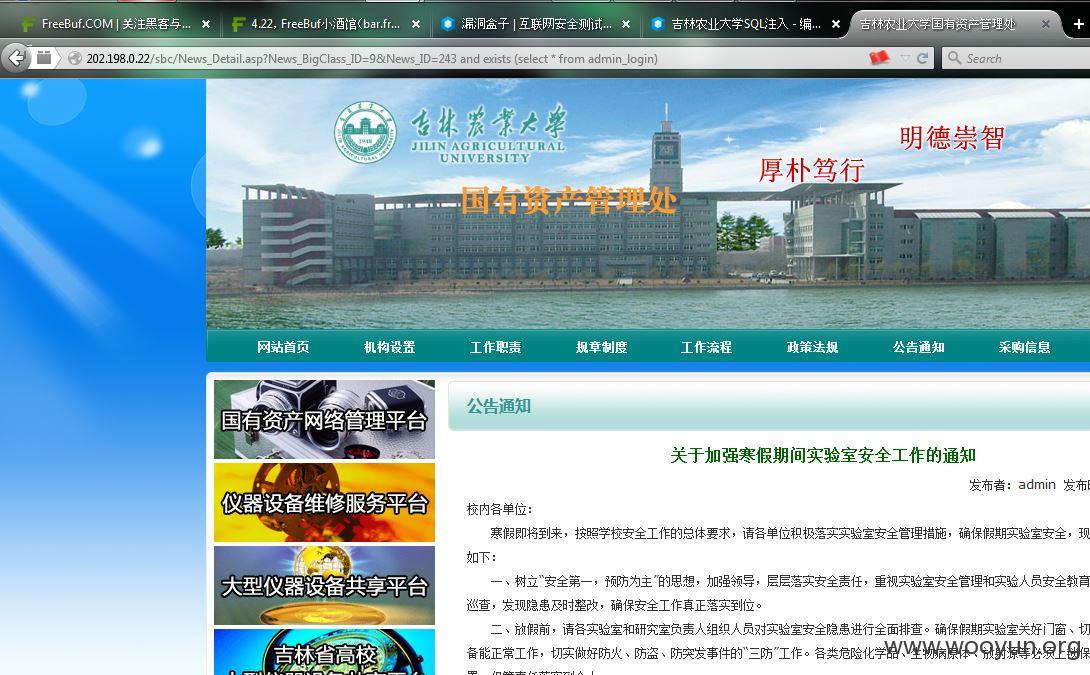Close the FreeBuf.COM tab
Image resolution: width=1090 pixels, height=675 pixels.
206,24
